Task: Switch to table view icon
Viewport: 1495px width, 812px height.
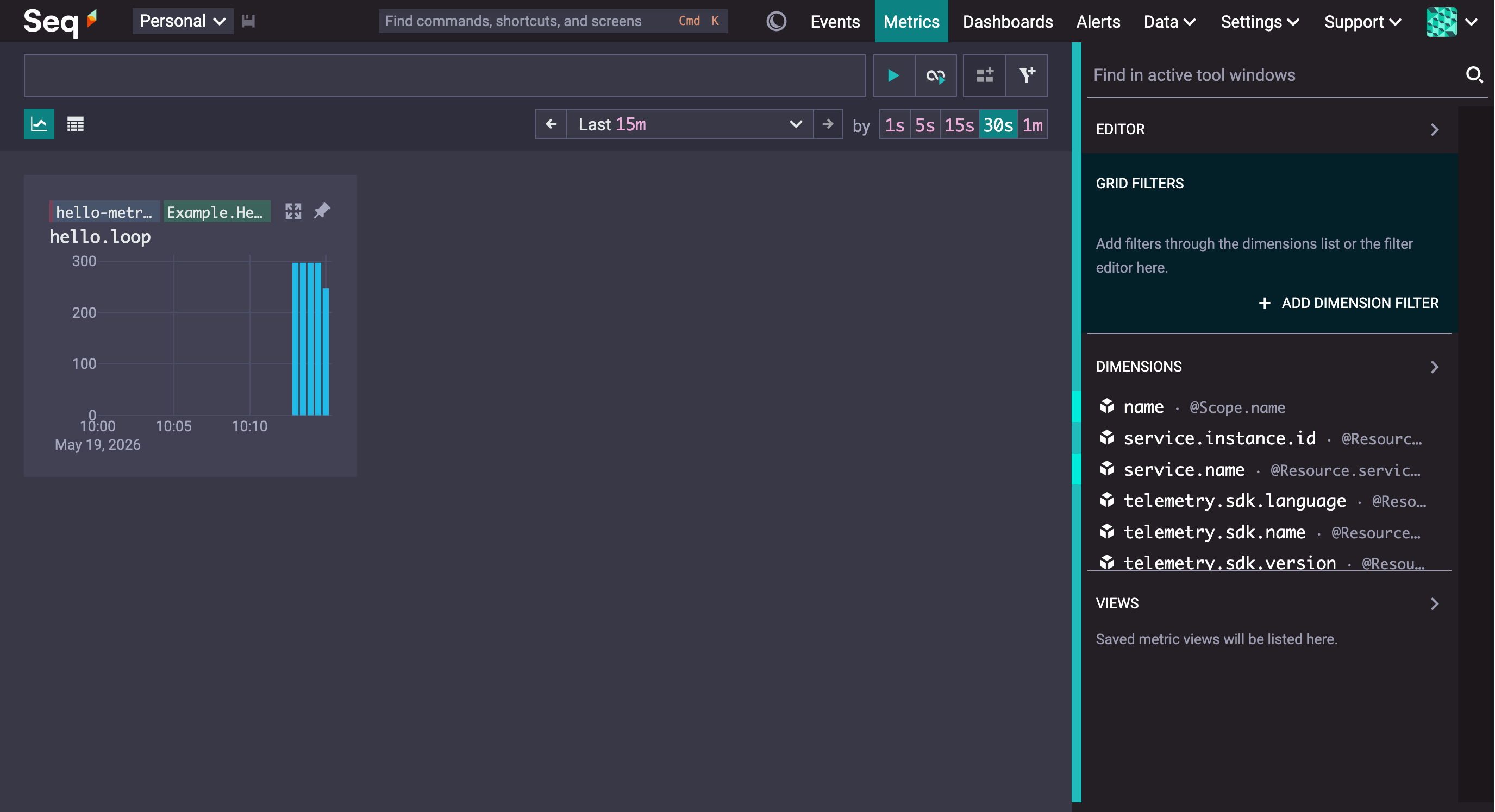Action: click(76, 124)
